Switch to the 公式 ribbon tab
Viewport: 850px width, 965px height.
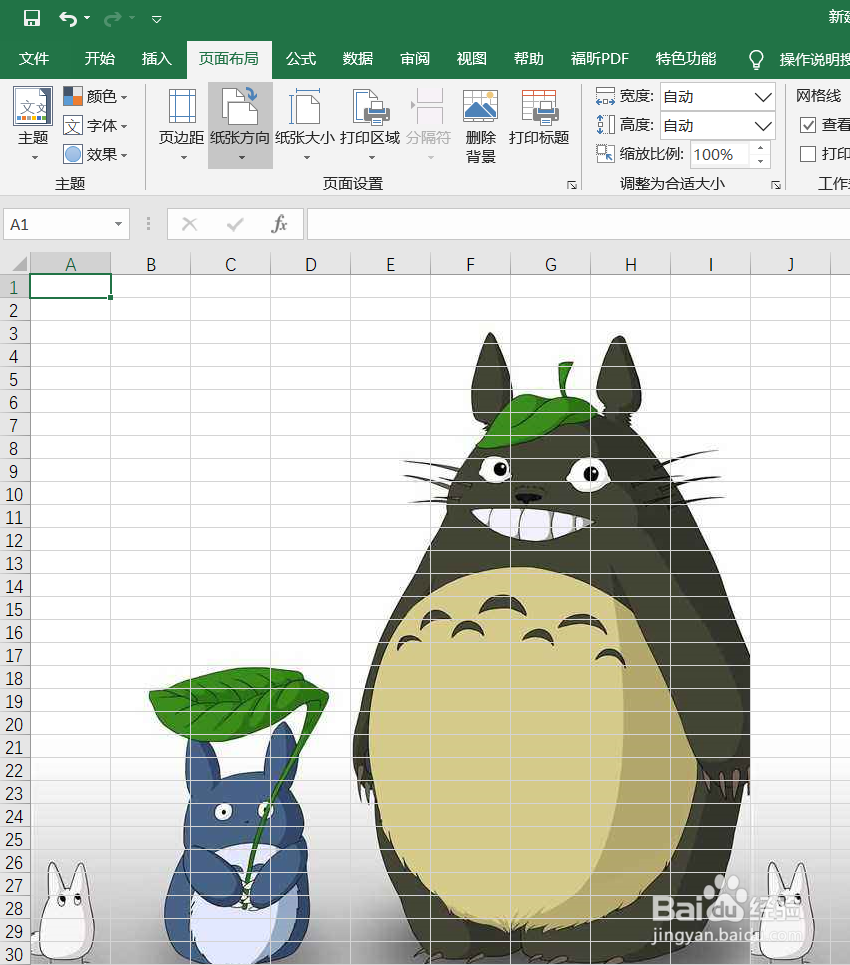click(301, 58)
